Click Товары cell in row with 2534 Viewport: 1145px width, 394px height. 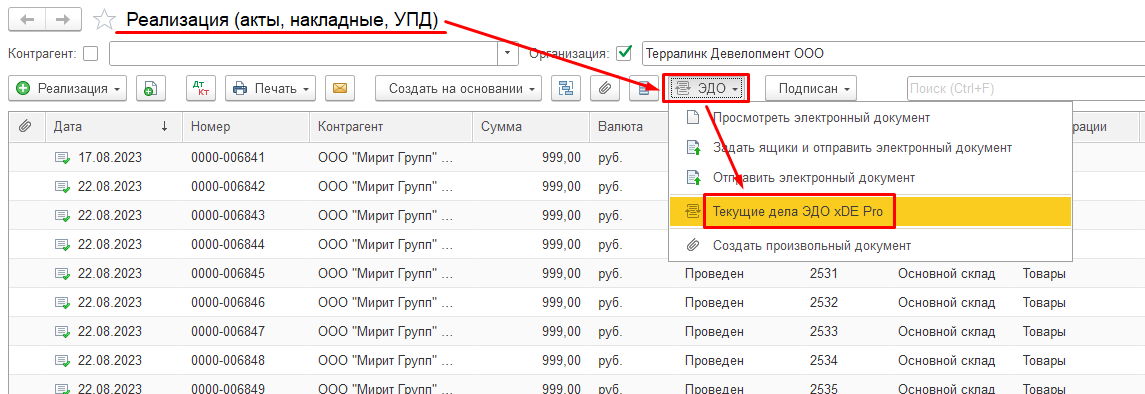click(1043, 360)
